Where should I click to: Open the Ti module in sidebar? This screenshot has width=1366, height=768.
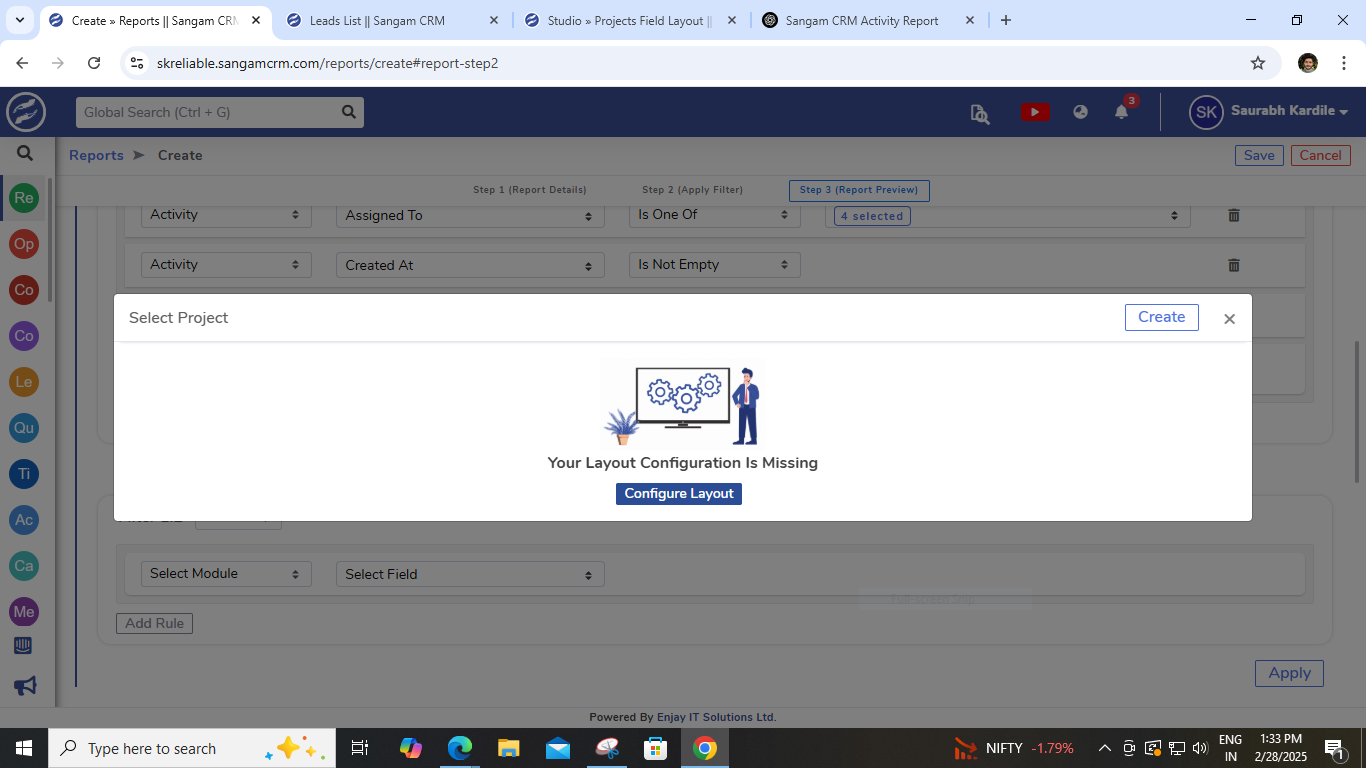(24, 474)
